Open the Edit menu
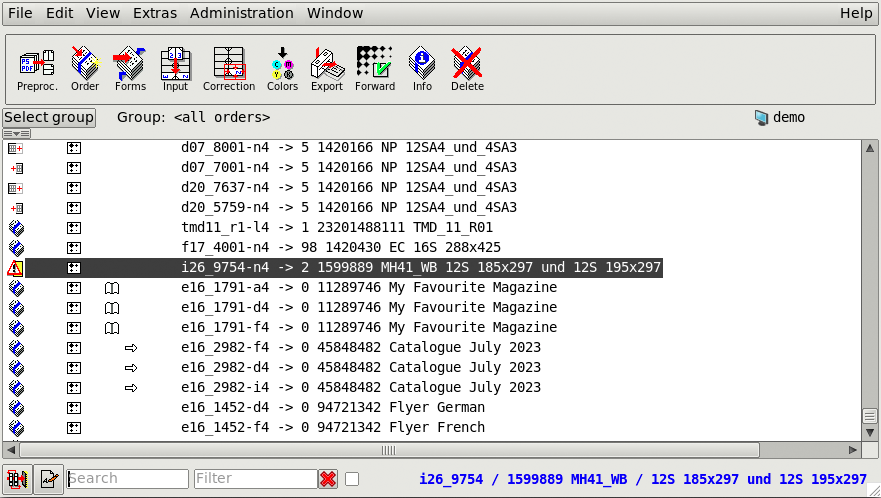This screenshot has height=498, width=881. pyautogui.click(x=60, y=13)
